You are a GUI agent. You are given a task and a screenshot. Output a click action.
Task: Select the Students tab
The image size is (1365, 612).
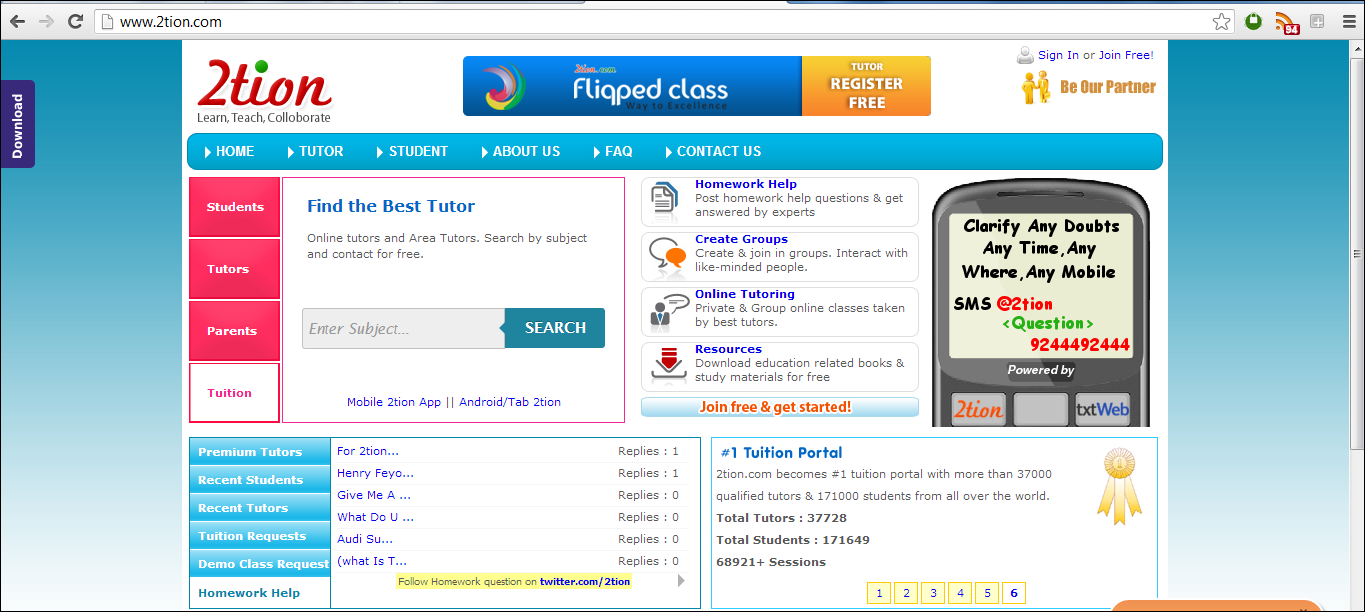tap(235, 207)
